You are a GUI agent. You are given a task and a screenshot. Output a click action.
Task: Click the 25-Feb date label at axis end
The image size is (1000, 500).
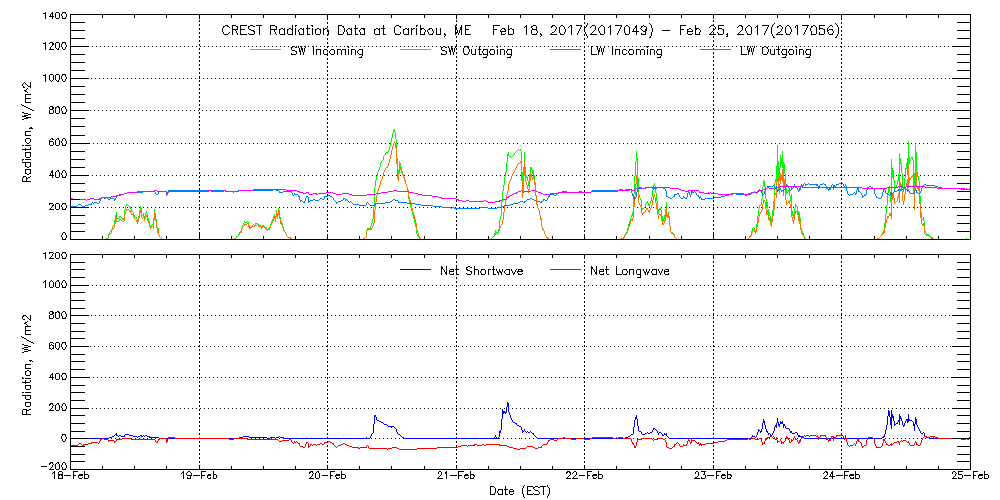tap(968, 477)
